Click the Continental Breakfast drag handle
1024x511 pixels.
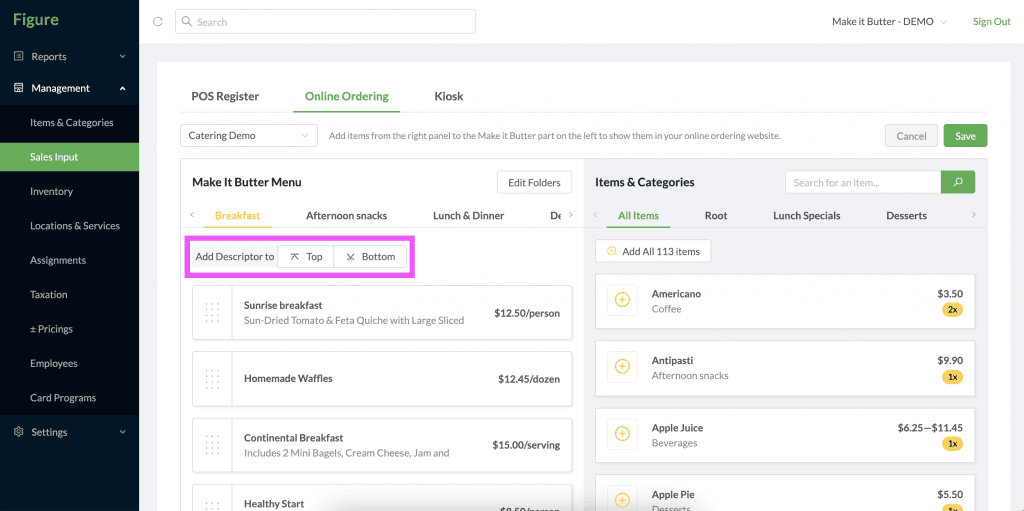212,445
